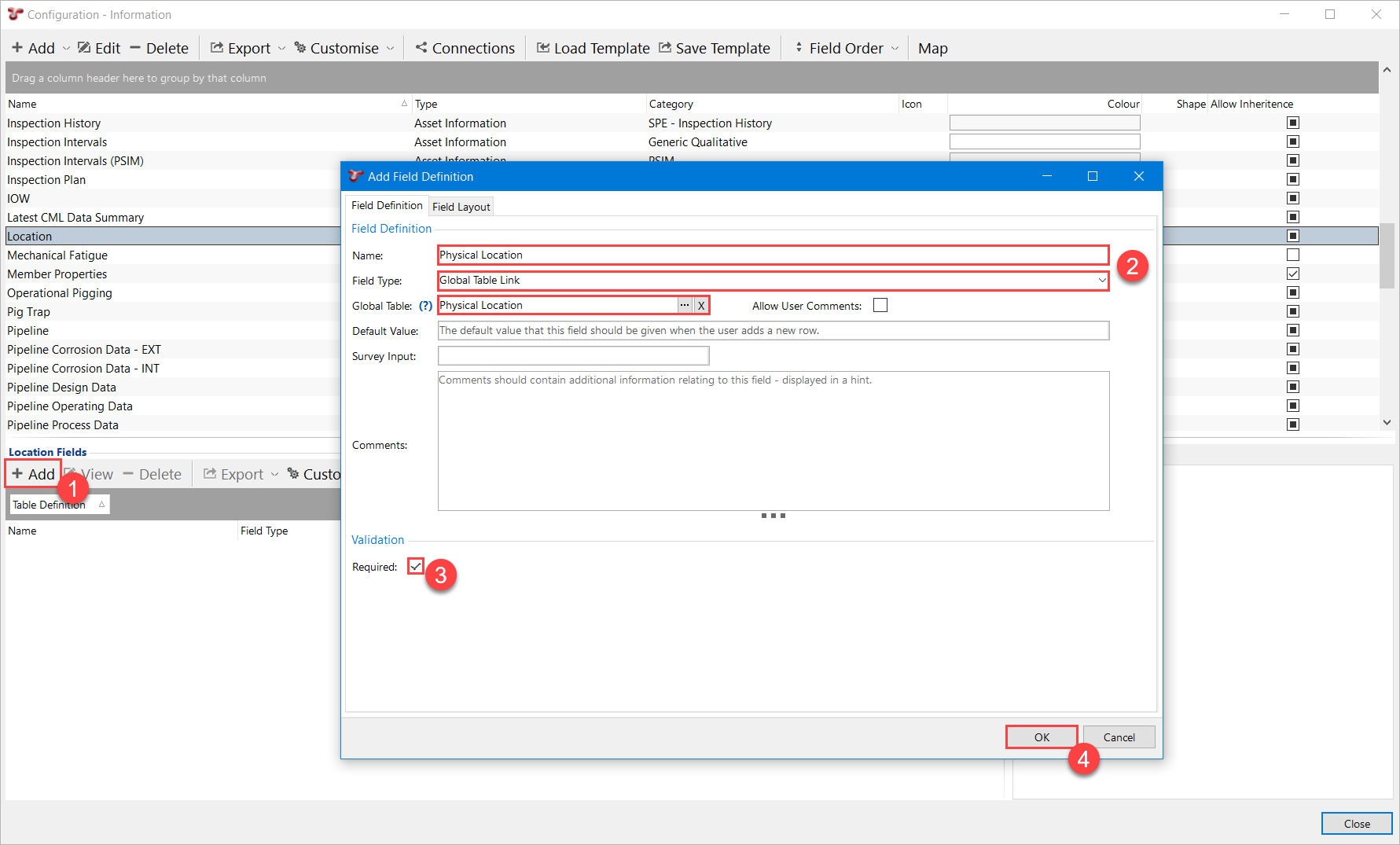Sort by the Type column header
The image size is (1400, 845).
[x=529, y=104]
